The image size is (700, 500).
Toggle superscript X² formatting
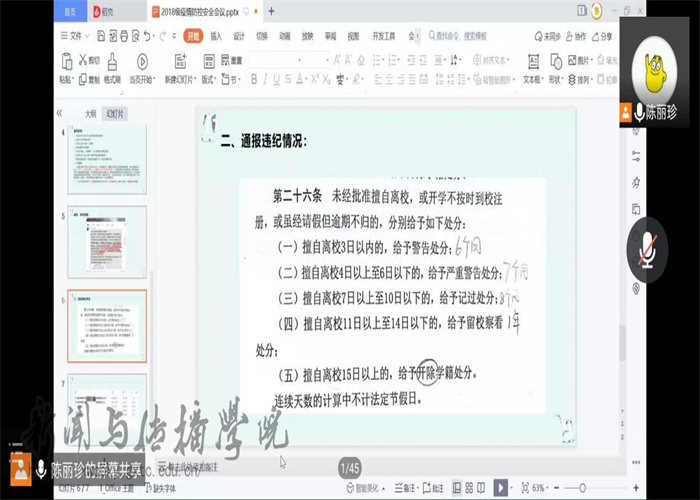315,79
